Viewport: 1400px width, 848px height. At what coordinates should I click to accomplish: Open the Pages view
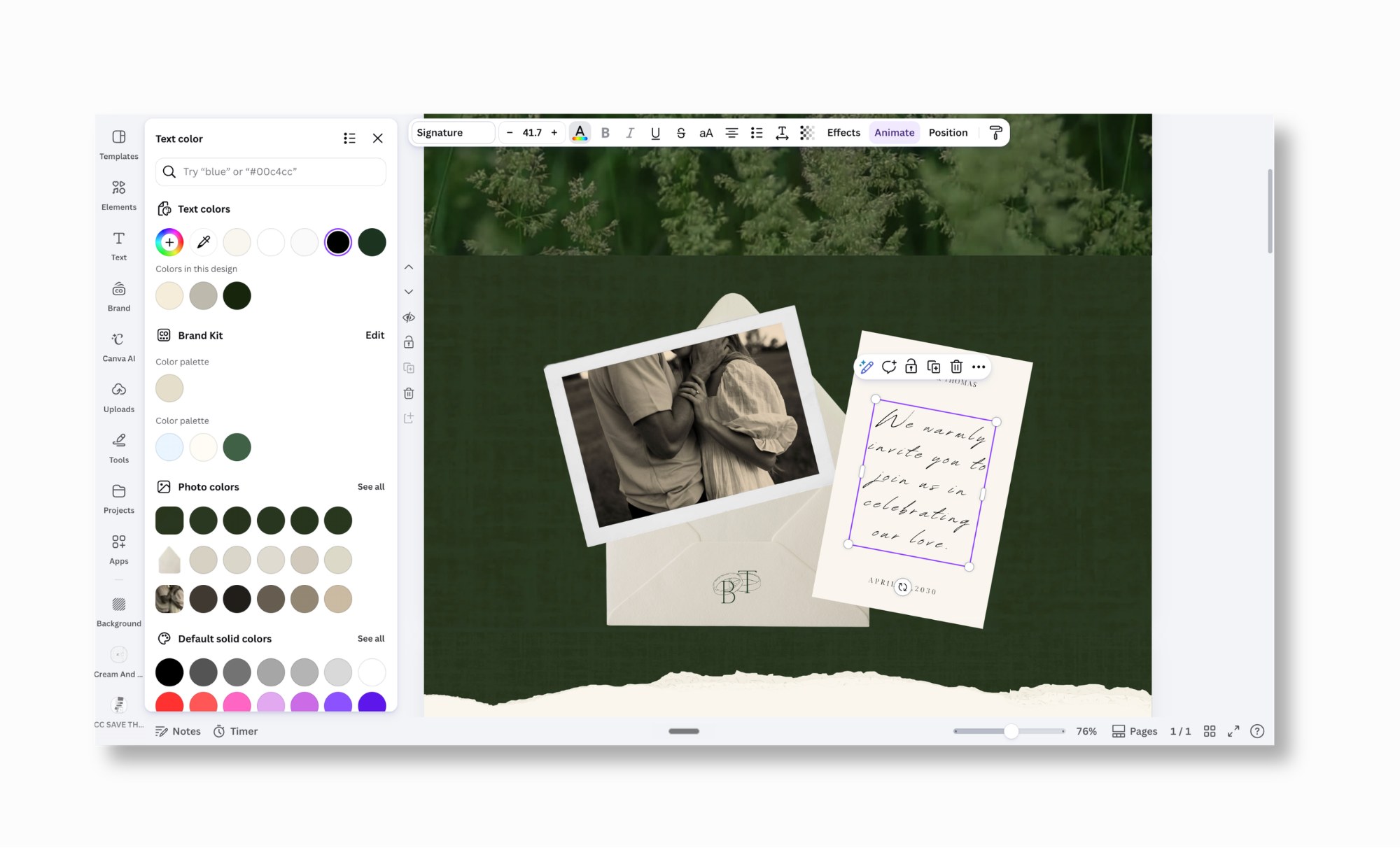tap(1135, 731)
